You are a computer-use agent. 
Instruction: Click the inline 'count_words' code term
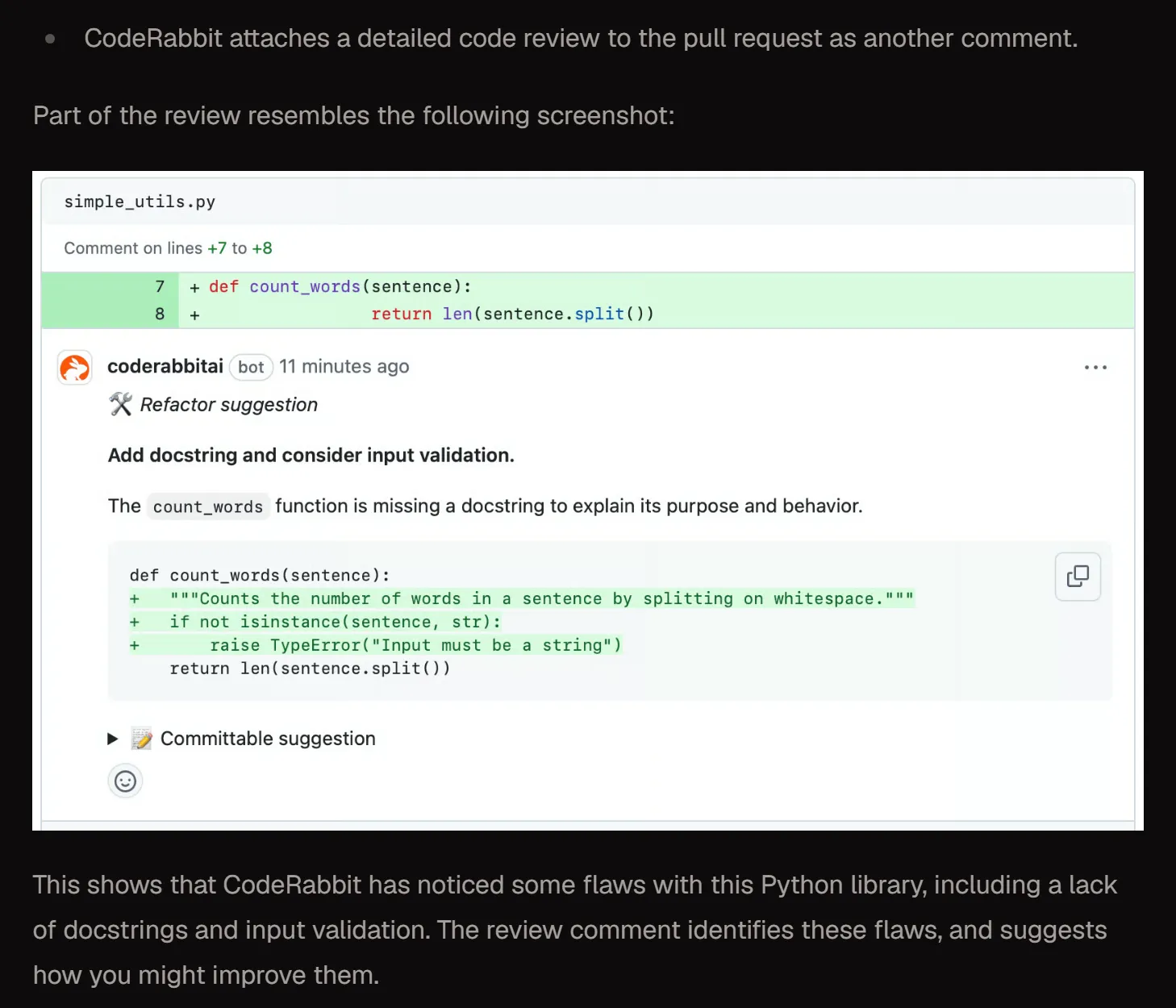tap(208, 507)
